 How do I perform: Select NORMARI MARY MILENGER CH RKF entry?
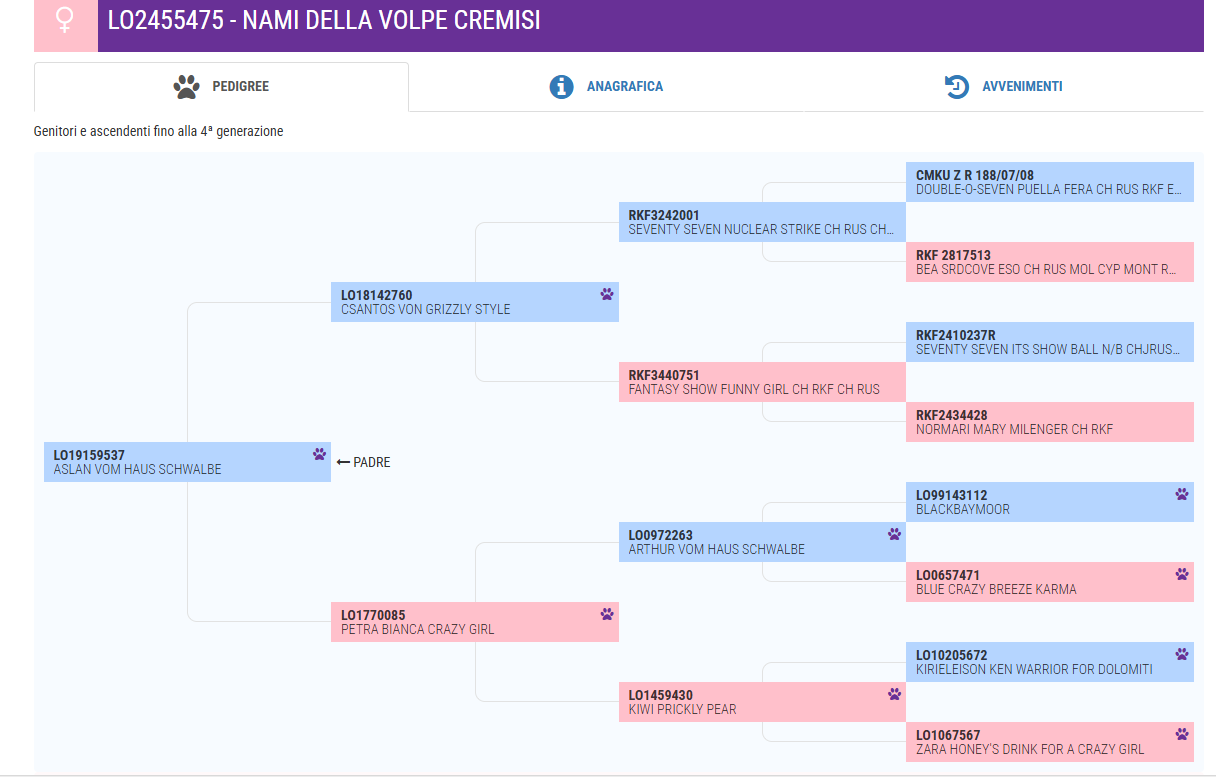pos(1050,422)
